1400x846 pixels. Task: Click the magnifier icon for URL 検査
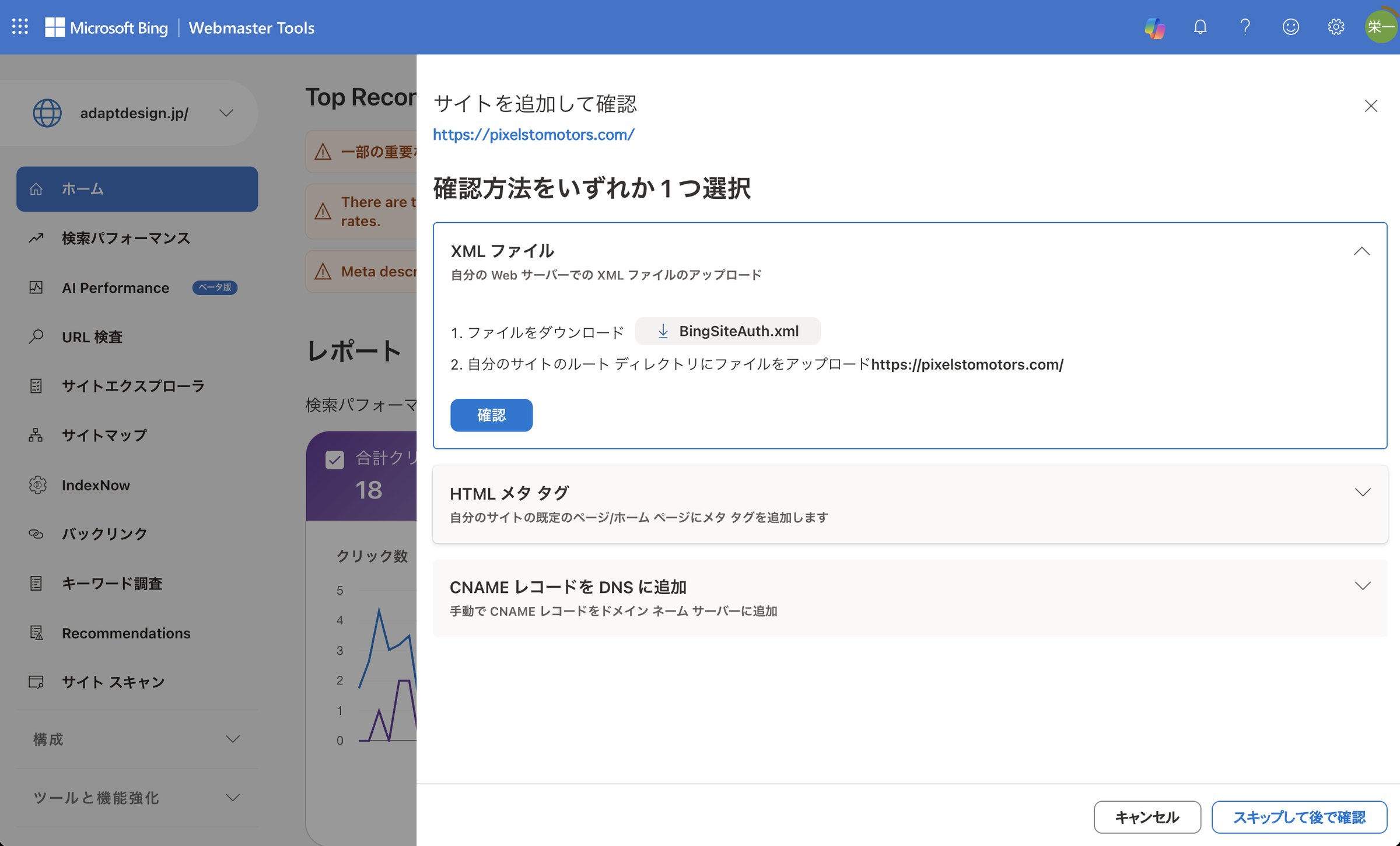click(36, 336)
